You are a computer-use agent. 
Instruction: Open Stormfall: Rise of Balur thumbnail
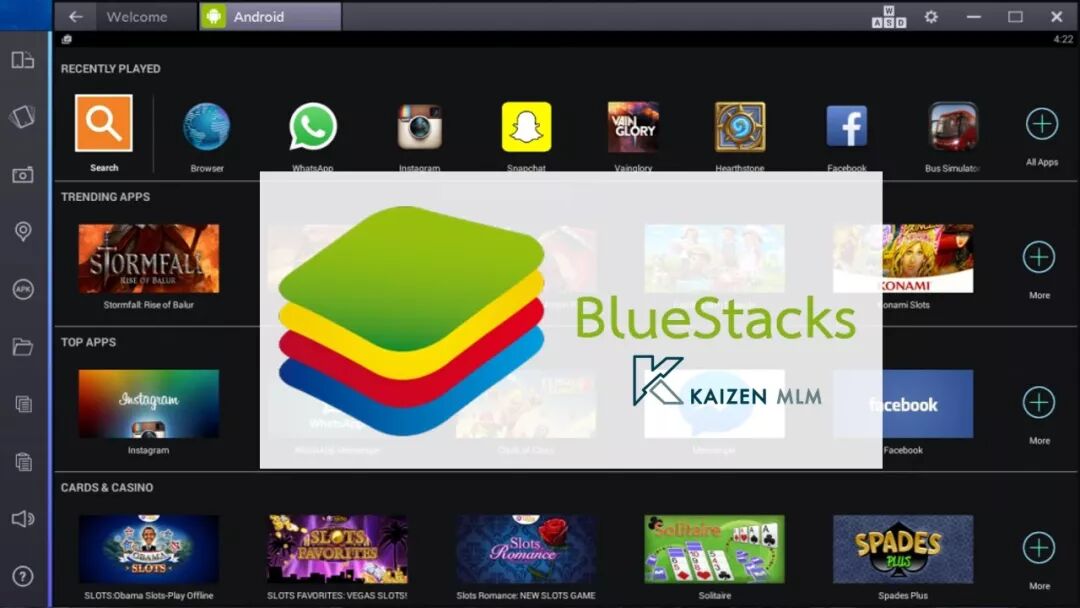149,258
